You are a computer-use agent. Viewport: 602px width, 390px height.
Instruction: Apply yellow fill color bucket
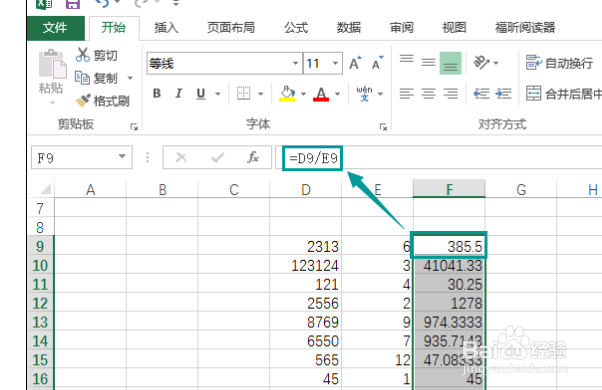(287, 93)
